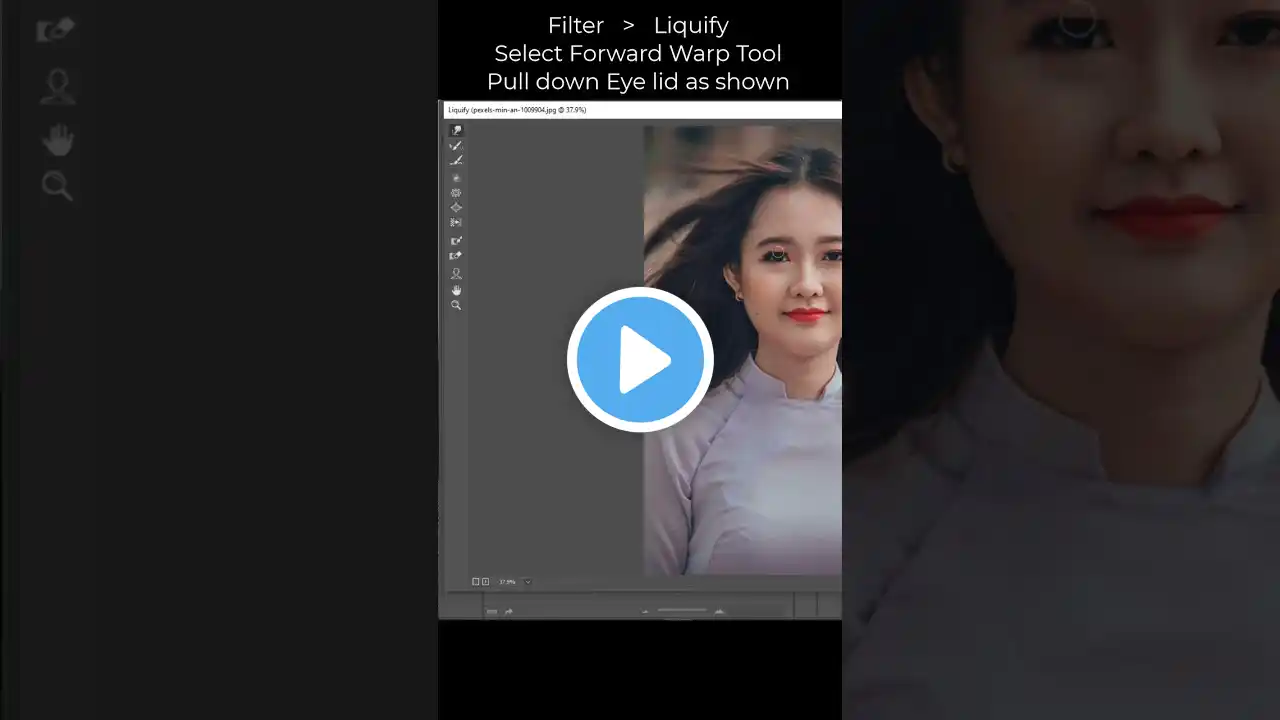Click the large mountain icon right of slider
Screen dimensions: 1280x720
719,611
